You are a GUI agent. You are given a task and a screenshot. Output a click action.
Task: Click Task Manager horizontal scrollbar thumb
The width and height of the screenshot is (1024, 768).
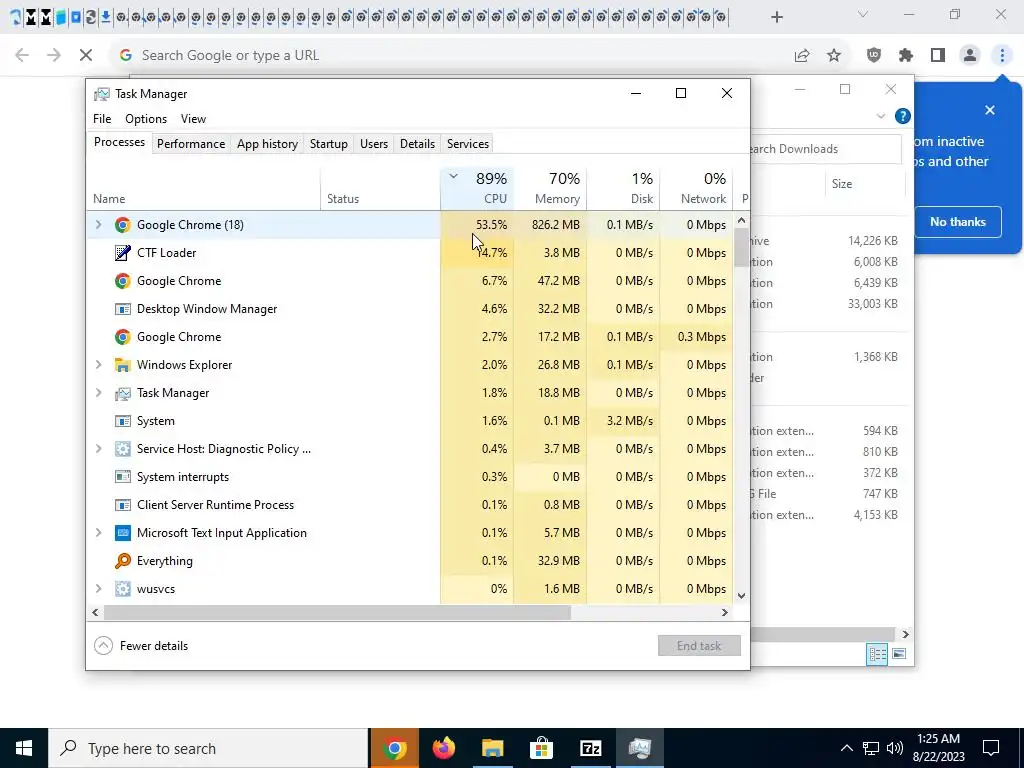[337, 613]
